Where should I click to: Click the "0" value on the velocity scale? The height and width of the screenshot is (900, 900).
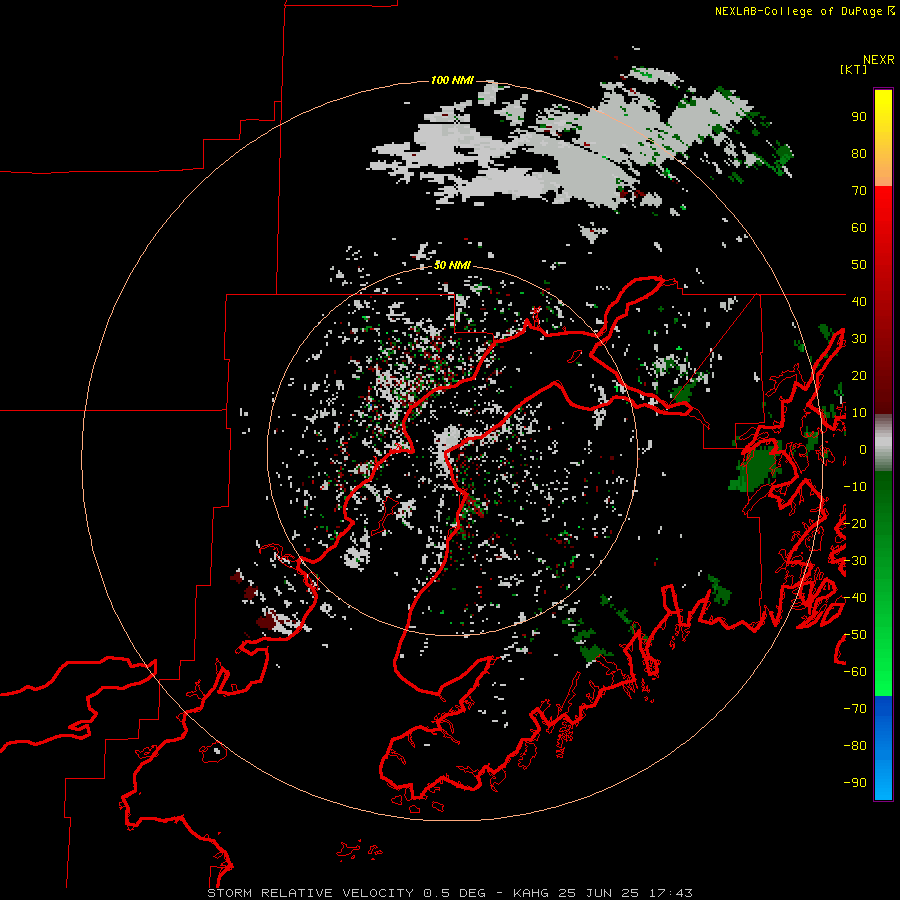(863, 450)
